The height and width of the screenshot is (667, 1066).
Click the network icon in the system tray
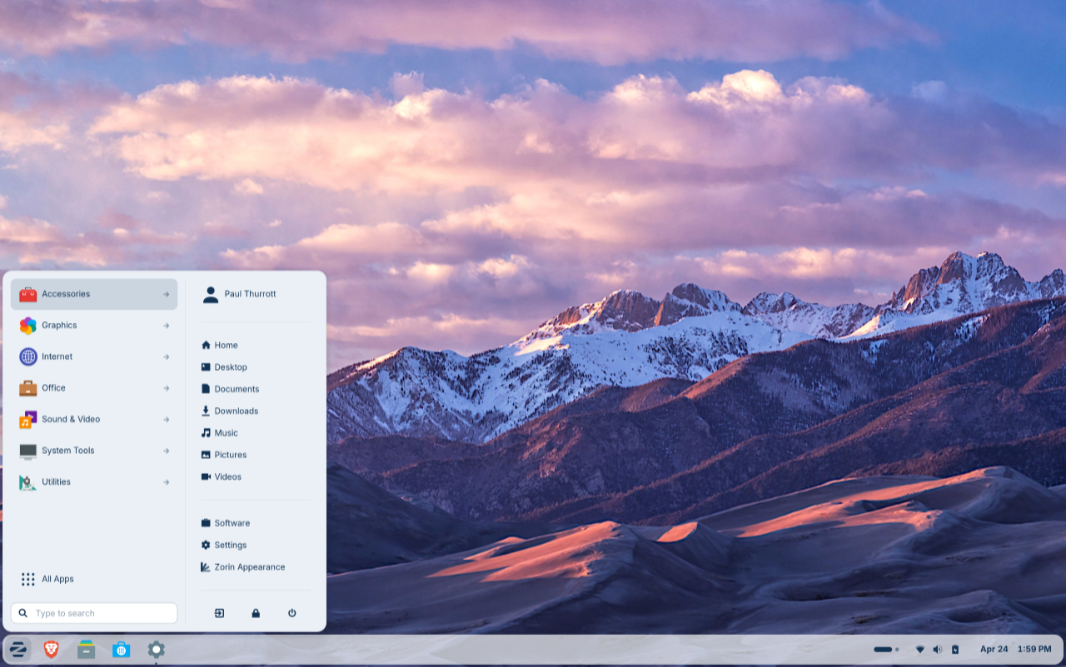pos(920,650)
